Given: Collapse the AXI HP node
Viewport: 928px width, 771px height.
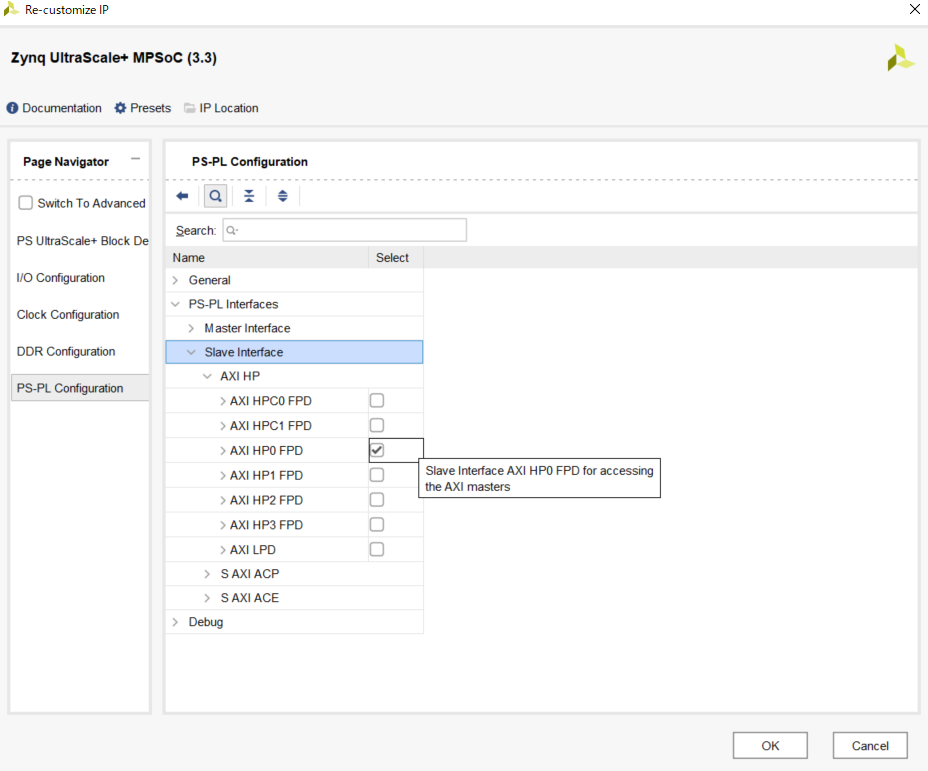Looking at the screenshot, I should tap(207, 376).
